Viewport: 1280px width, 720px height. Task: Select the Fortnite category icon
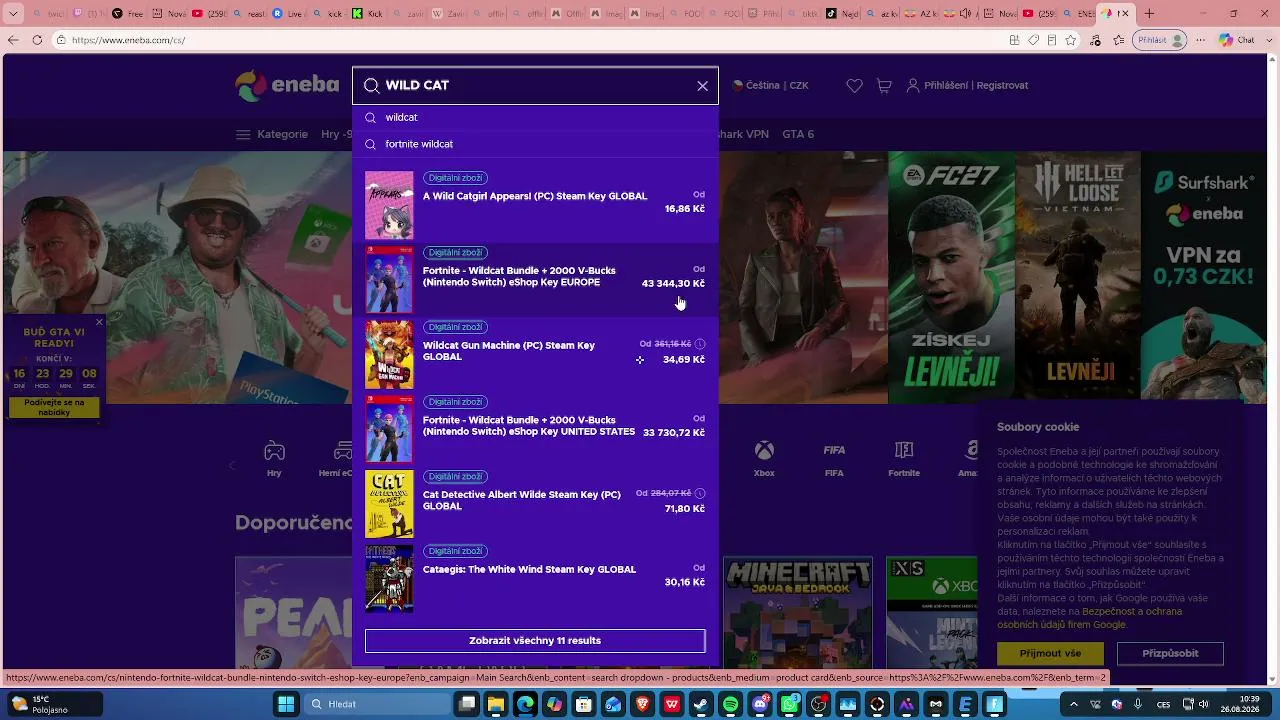point(904,459)
